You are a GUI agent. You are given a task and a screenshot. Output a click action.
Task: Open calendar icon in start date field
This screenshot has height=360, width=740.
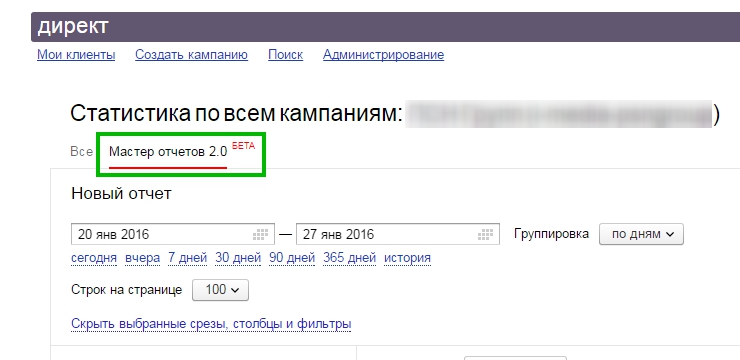pyautogui.click(x=261, y=234)
